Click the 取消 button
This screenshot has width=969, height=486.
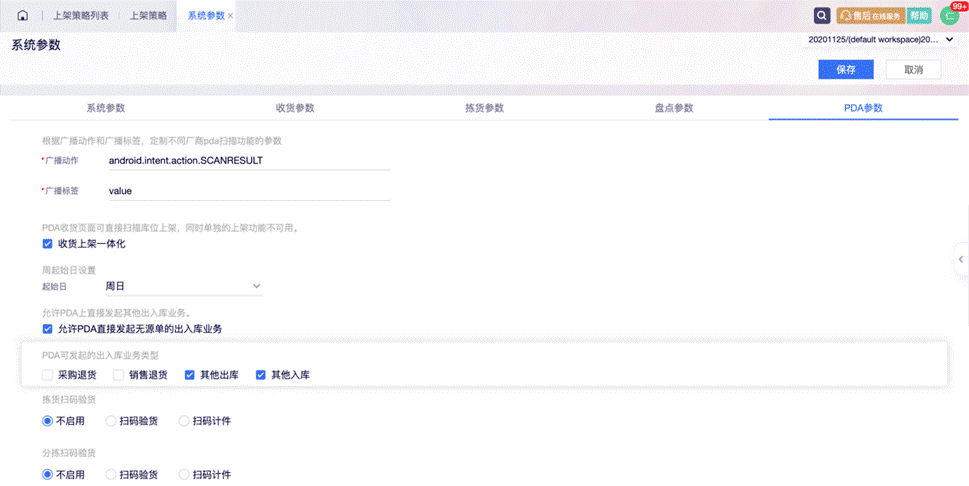(x=913, y=69)
